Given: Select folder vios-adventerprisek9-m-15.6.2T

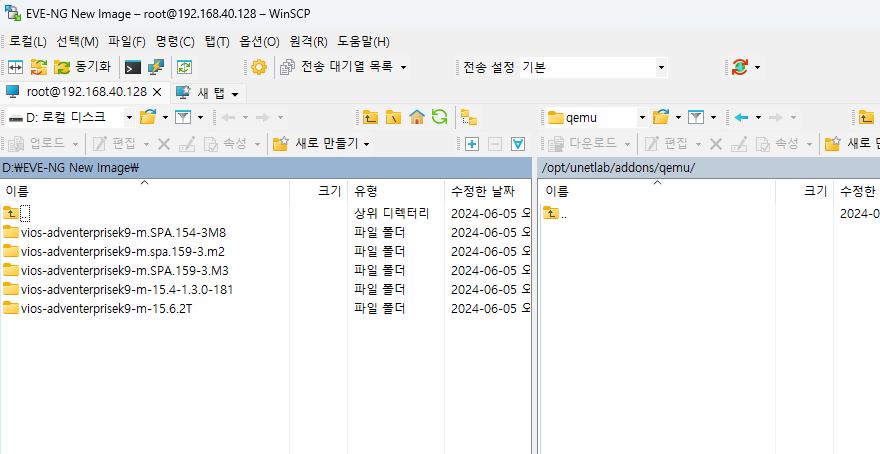Looking at the screenshot, I should [98, 309].
